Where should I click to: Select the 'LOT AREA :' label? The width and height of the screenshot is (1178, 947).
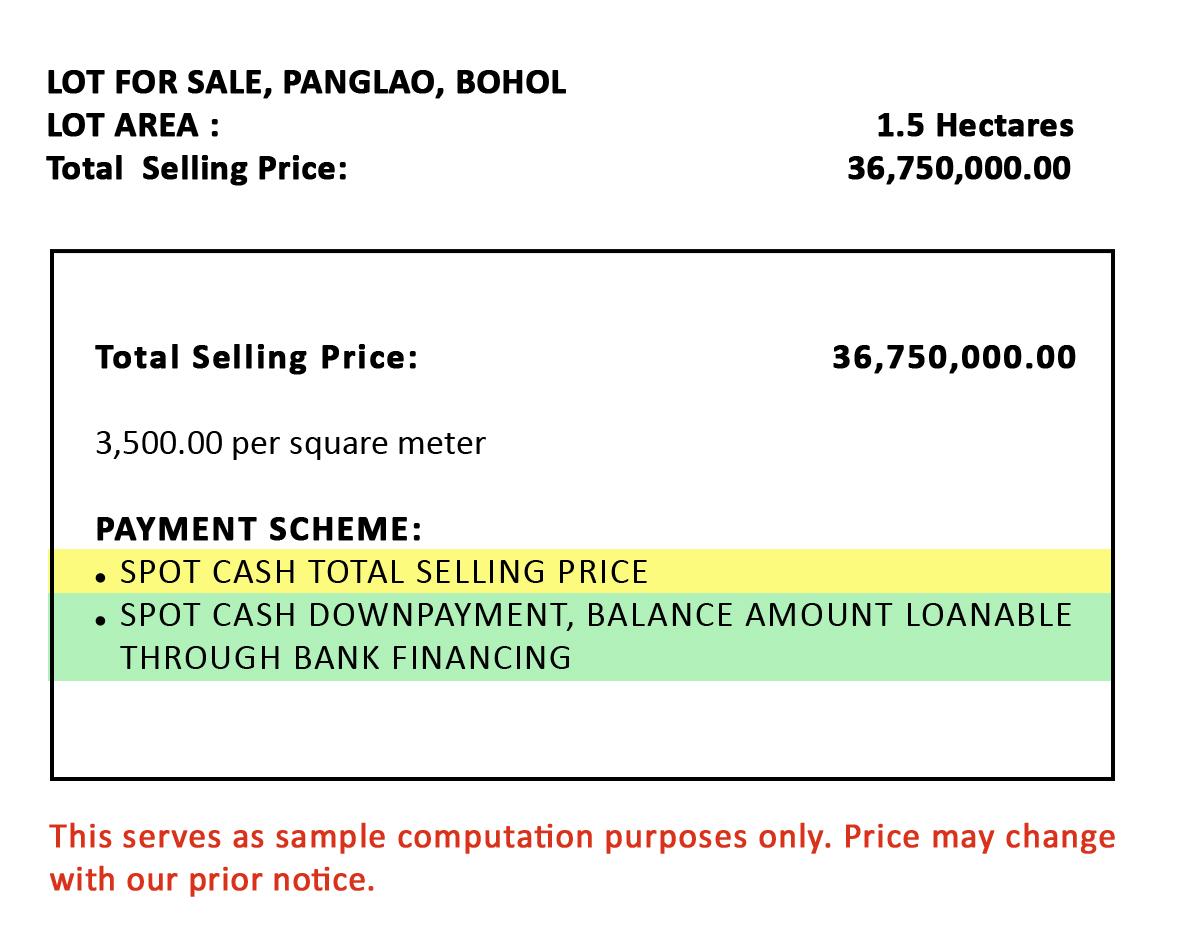pos(133,125)
